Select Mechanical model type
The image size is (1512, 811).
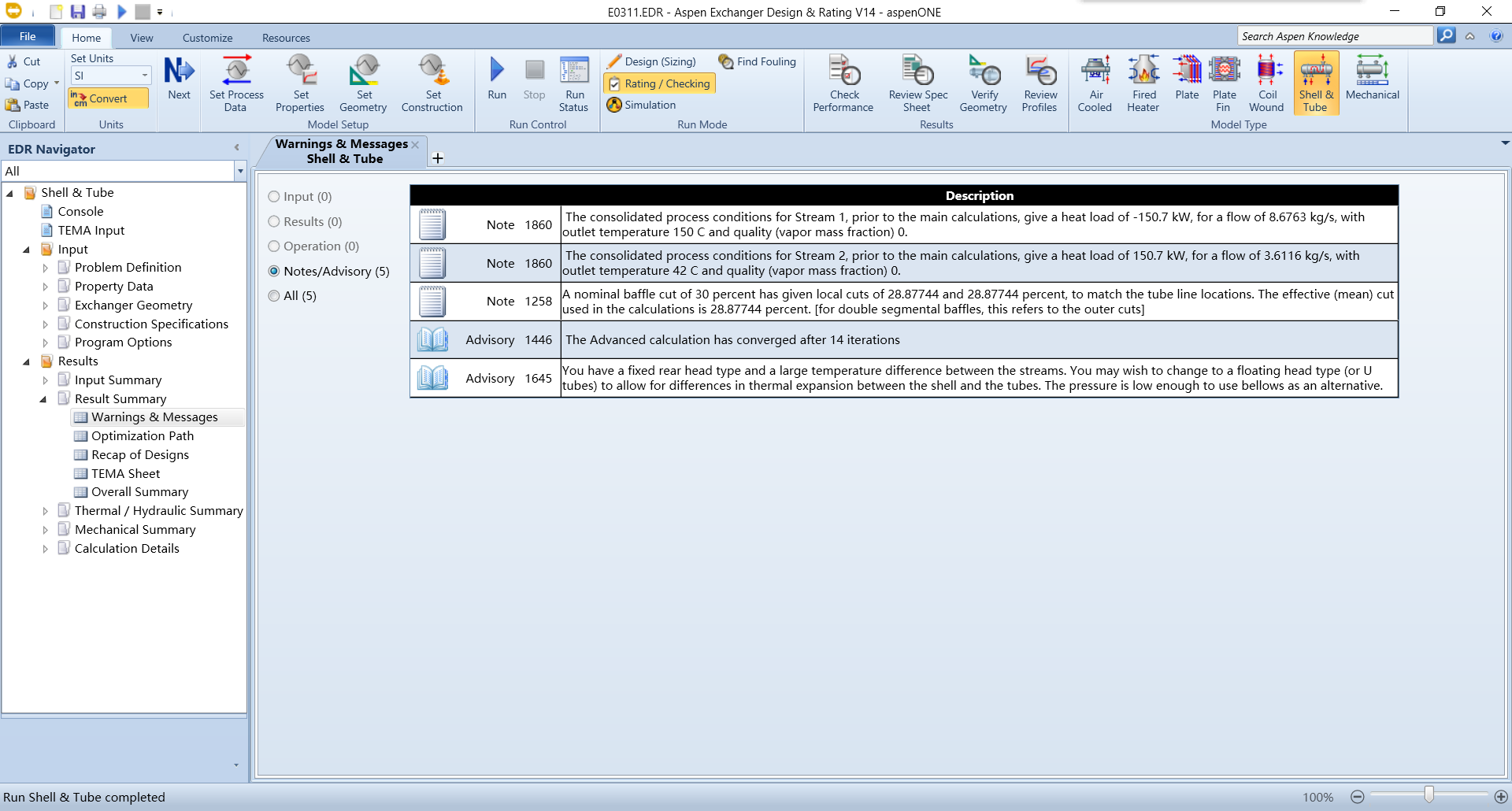(x=1373, y=79)
